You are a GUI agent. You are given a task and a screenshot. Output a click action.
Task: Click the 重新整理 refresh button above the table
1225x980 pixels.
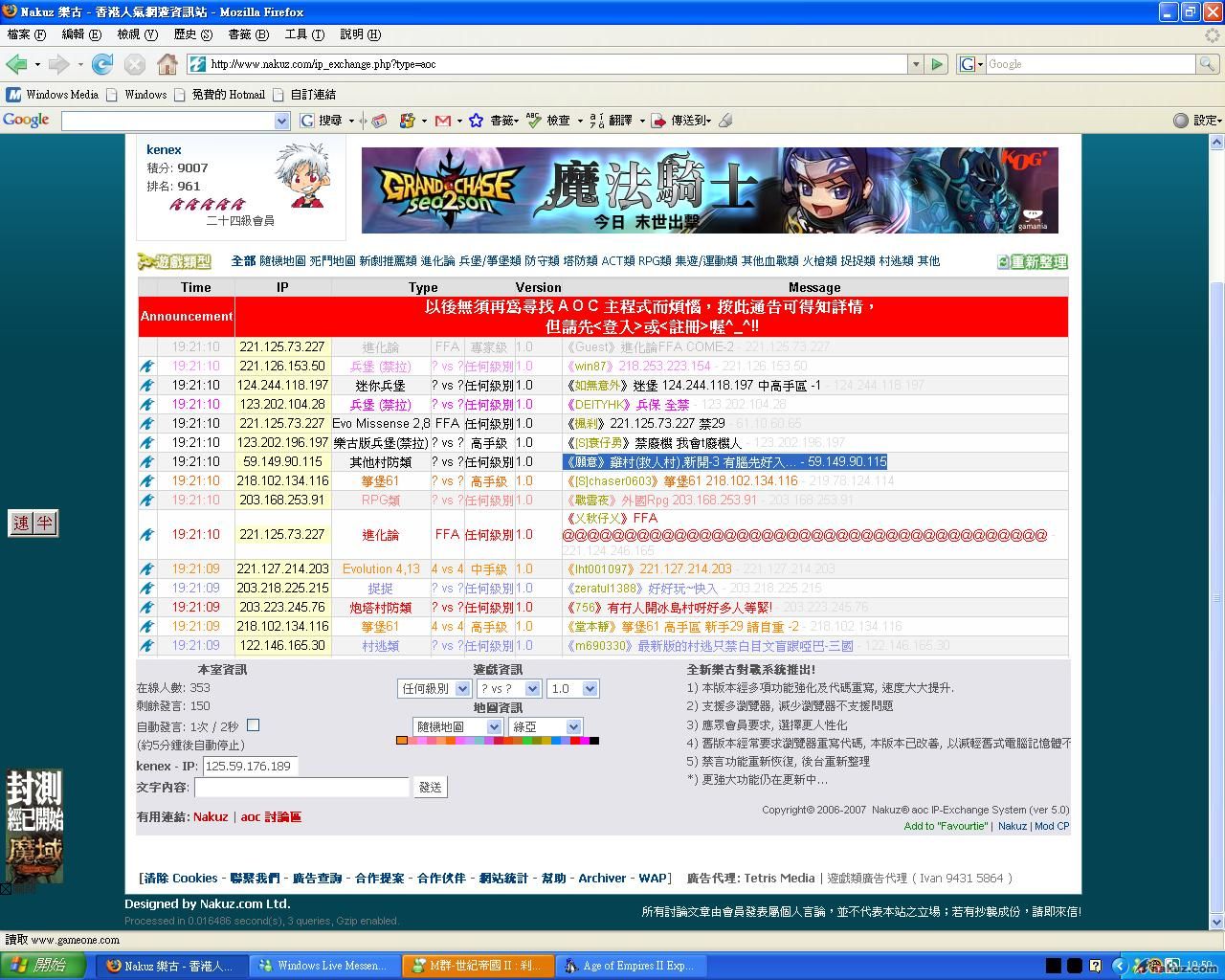coord(1033,262)
